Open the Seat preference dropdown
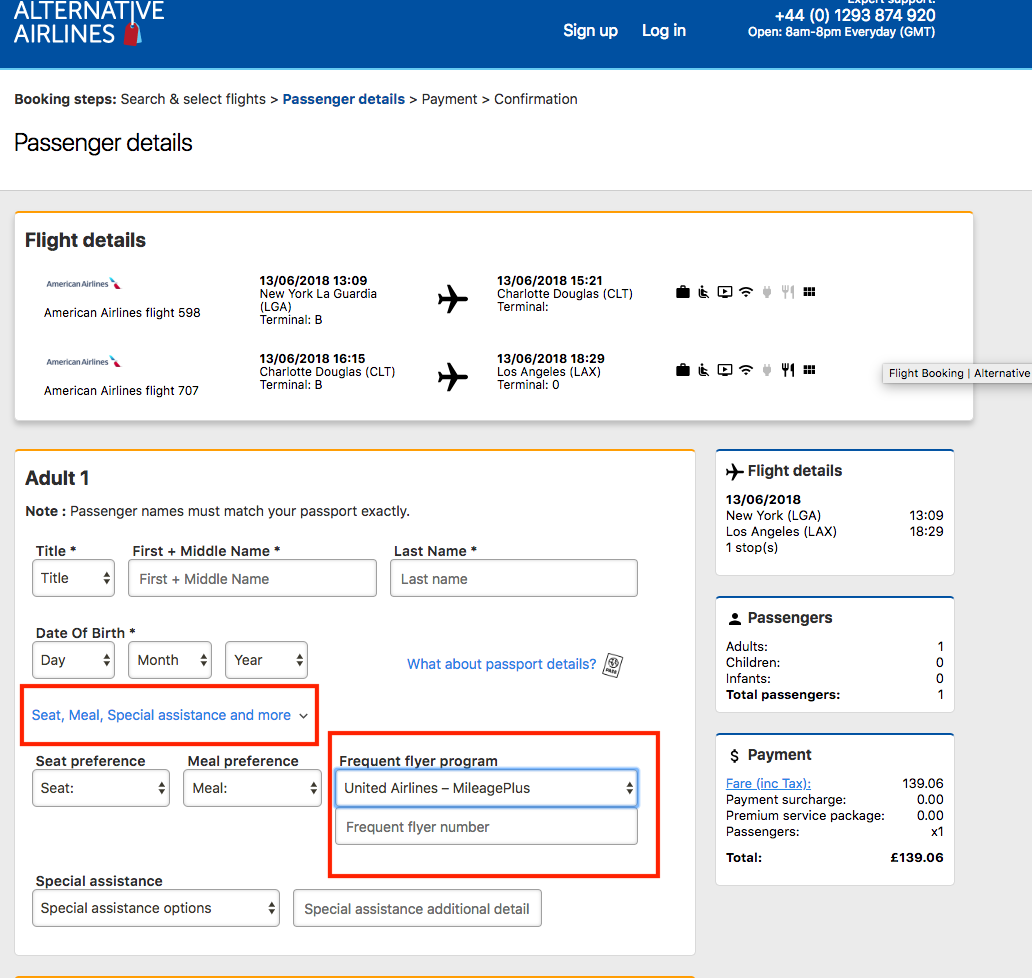Viewport: 1032px width, 978px height. pos(101,788)
